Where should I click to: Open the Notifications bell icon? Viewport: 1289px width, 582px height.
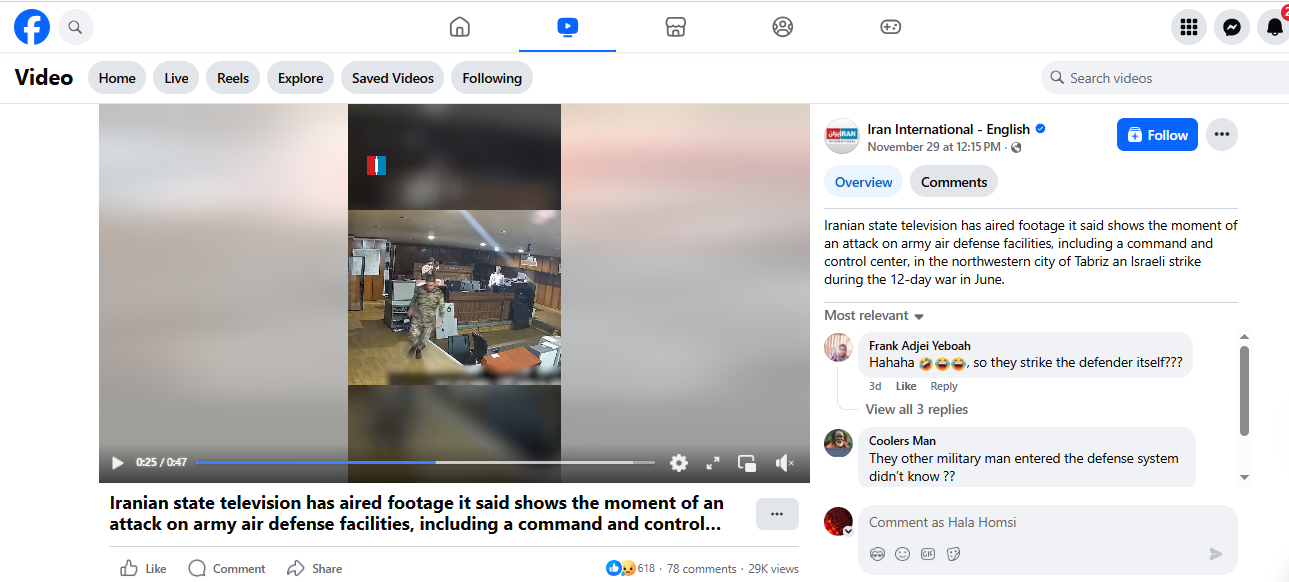(x=1273, y=28)
